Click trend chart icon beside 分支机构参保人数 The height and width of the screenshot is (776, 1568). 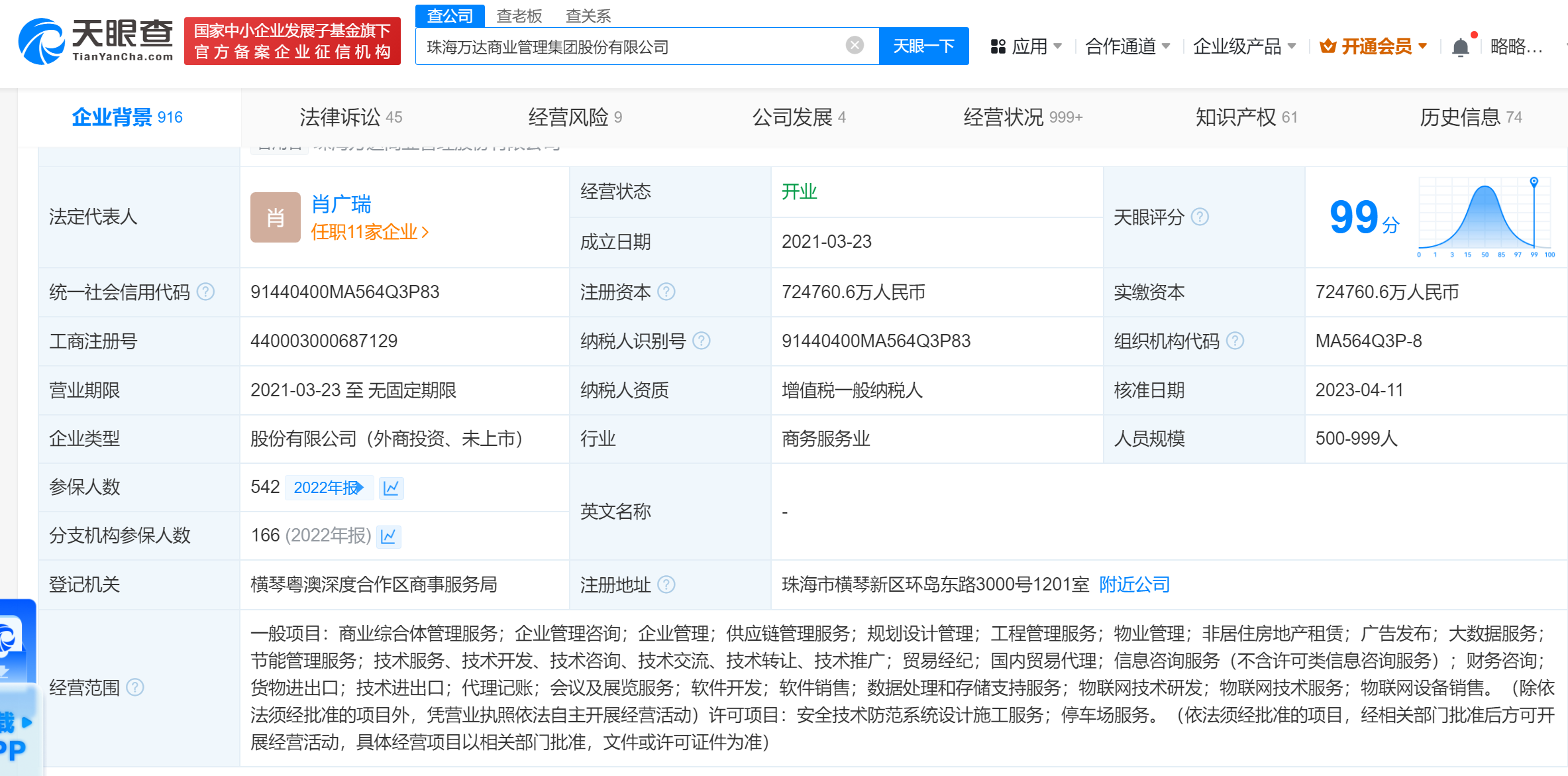(389, 536)
